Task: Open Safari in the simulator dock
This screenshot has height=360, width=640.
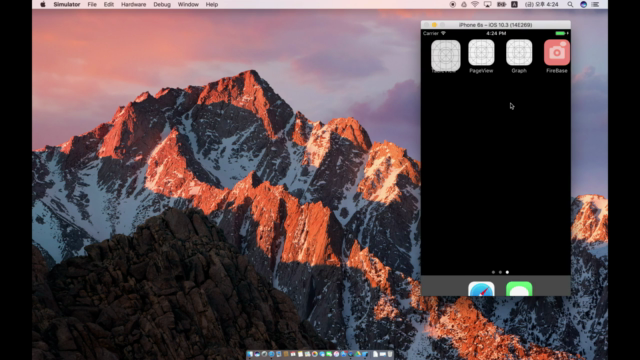Action: pos(481,289)
